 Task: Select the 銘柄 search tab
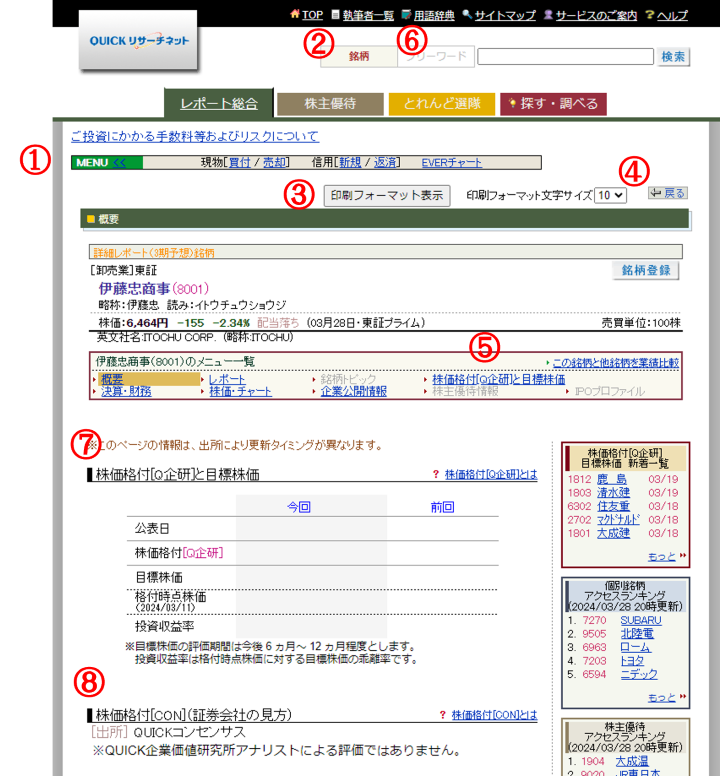coord(359,56)
